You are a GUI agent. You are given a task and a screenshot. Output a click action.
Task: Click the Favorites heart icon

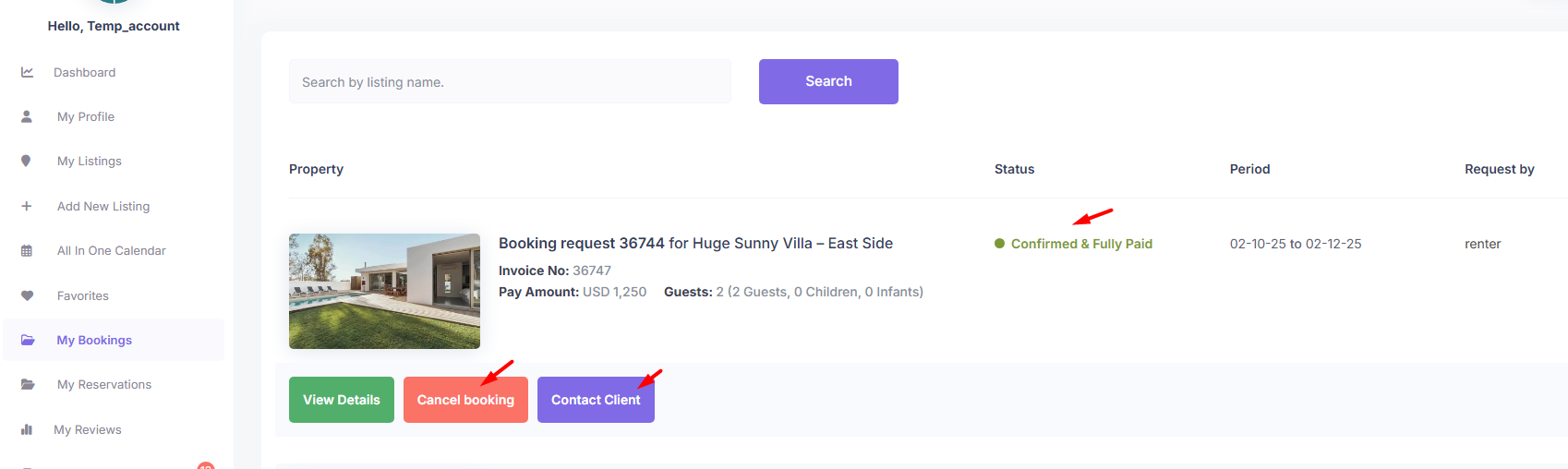pyautogui.click(x=27, y=295)
